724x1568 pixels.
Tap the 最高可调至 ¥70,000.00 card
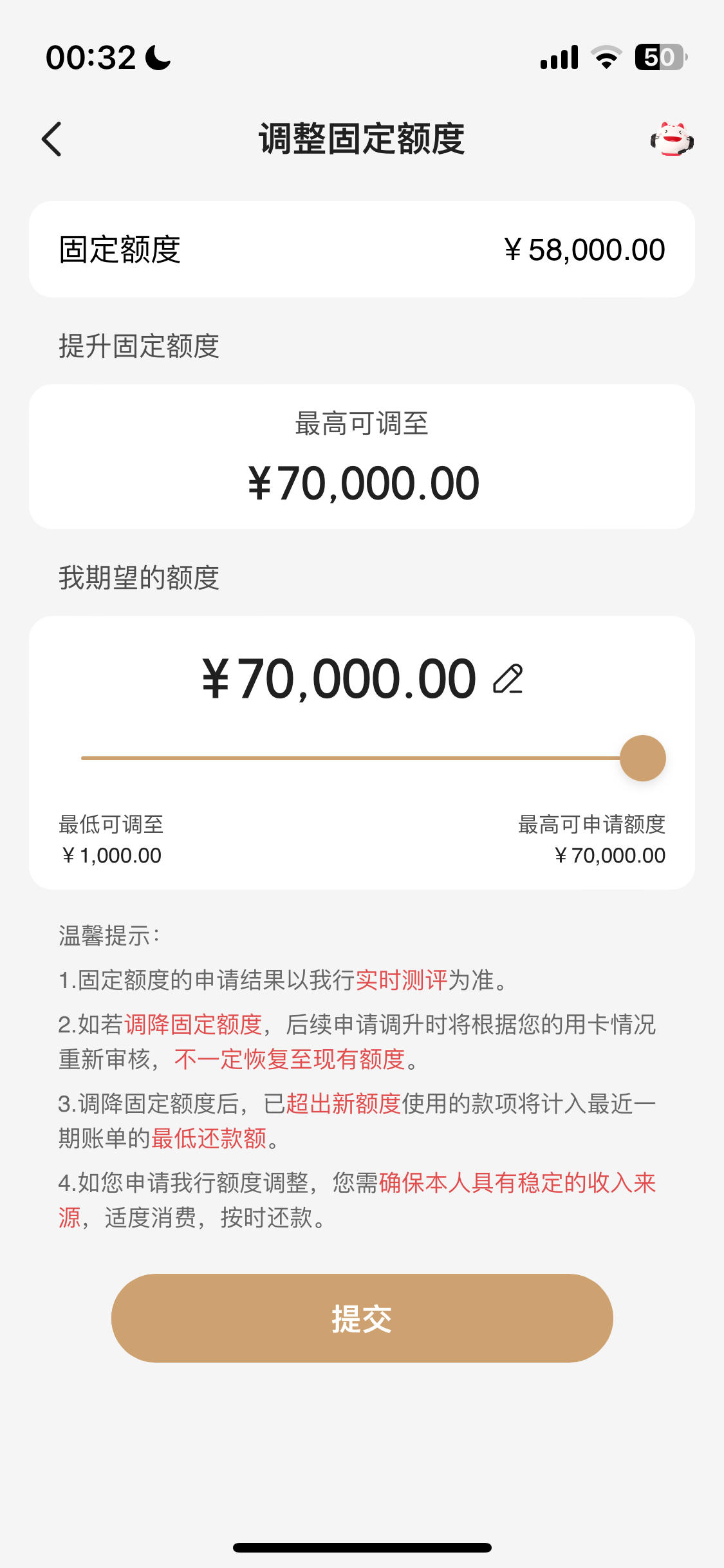[x=362, y=456]
